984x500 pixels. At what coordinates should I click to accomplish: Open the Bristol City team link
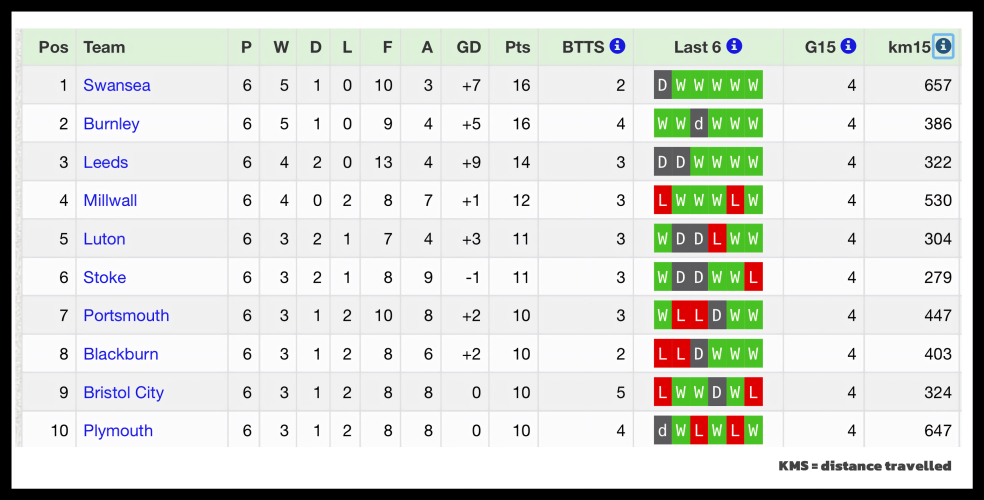click(x=123, y=392)
